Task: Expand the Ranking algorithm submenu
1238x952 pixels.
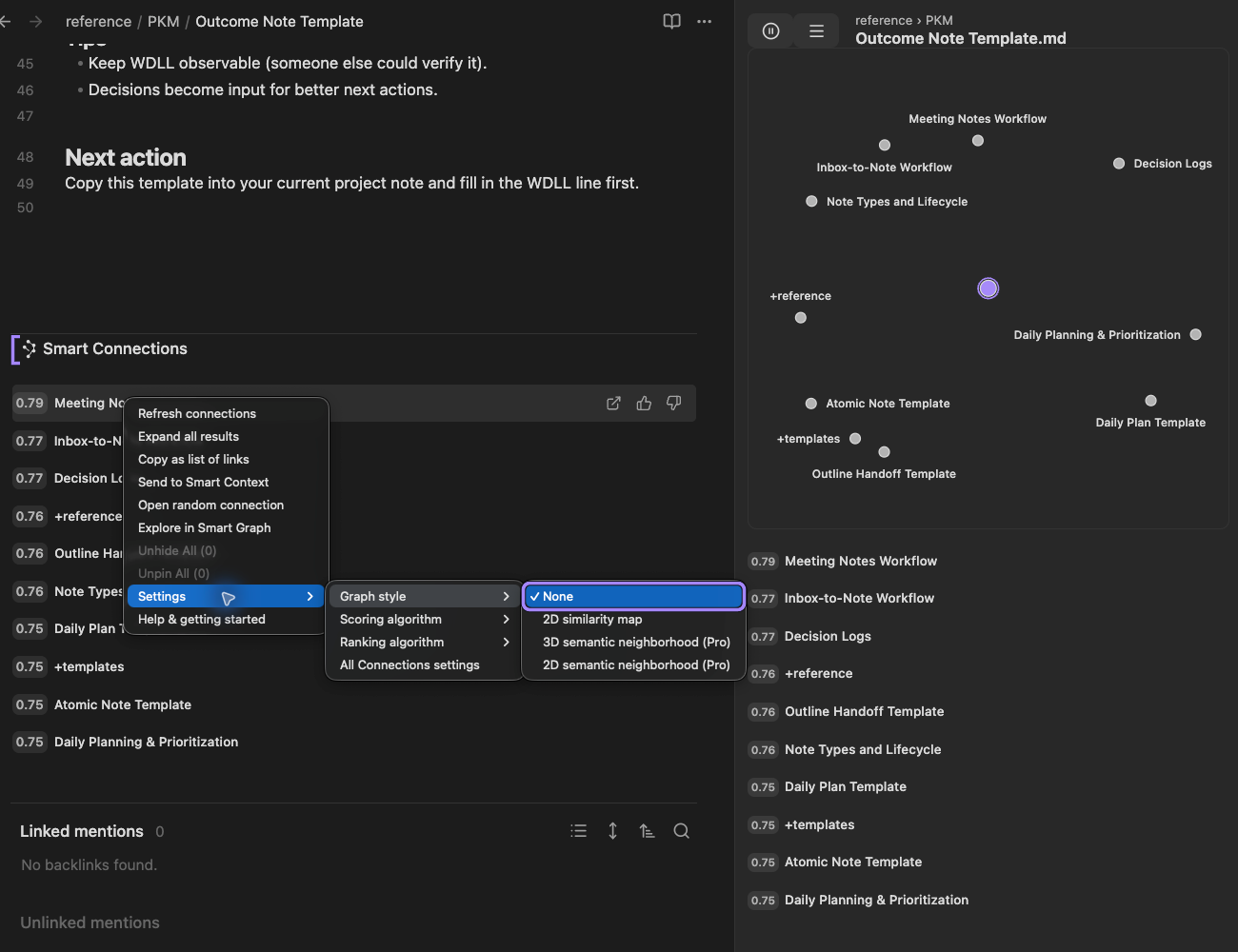Action: (425, 642)
